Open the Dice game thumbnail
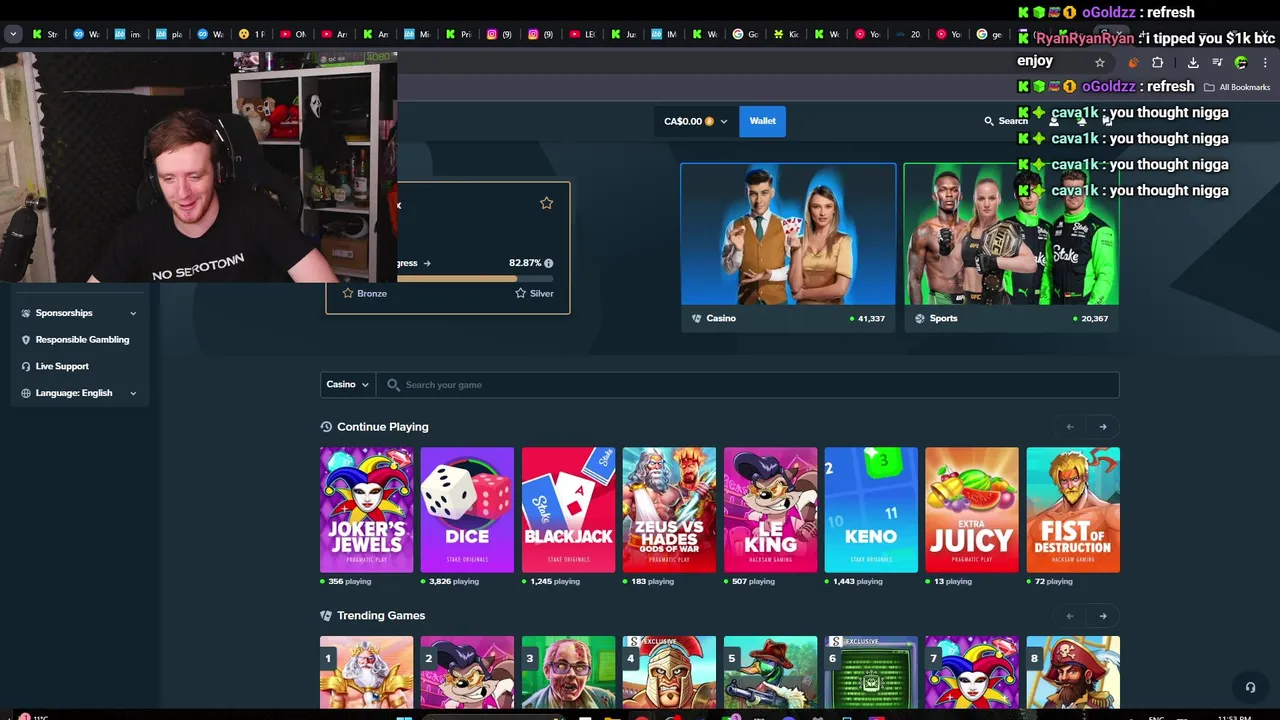Viewport: 1280px width, 720px height. pyautogui.click(x=467, y=510)
